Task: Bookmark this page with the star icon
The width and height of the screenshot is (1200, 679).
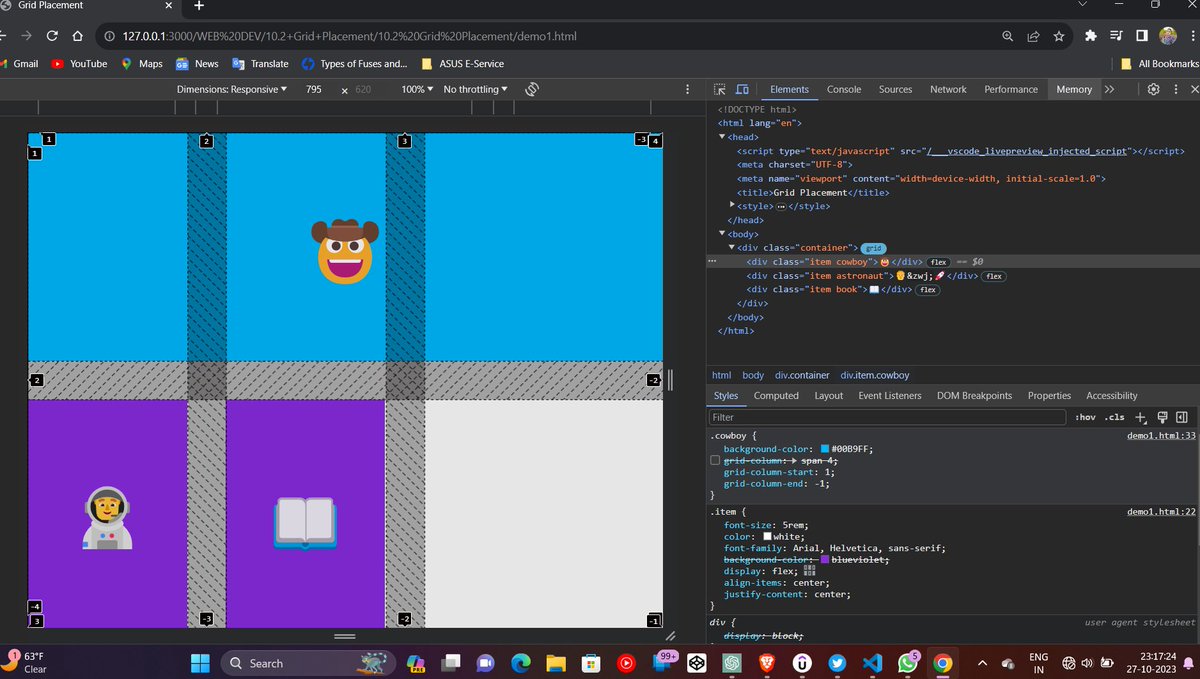Action: [1059, 36]
